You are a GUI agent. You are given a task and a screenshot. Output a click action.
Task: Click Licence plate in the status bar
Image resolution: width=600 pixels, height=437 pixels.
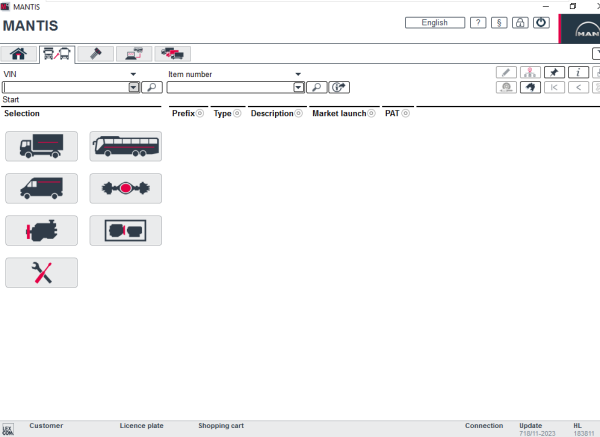pyautogui.click(x=142, y=426)
